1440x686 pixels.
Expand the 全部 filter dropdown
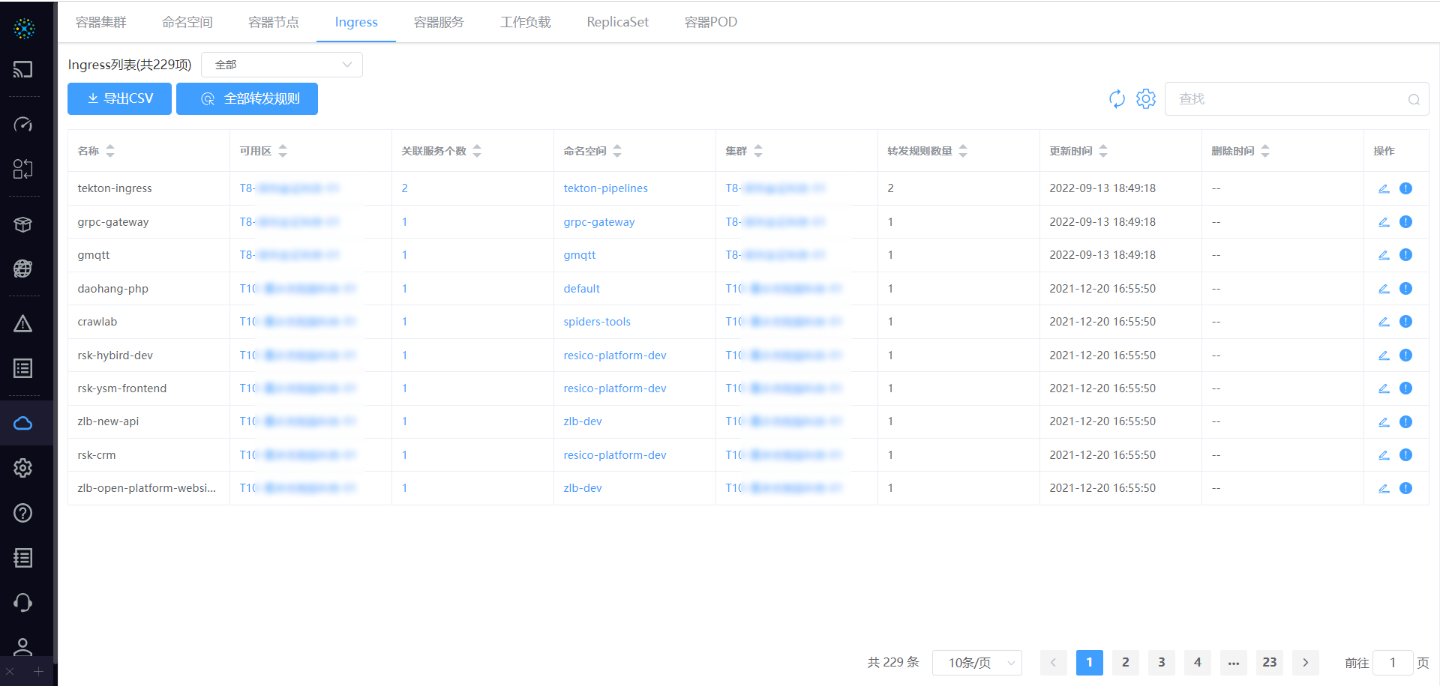(x=282, y=65)
